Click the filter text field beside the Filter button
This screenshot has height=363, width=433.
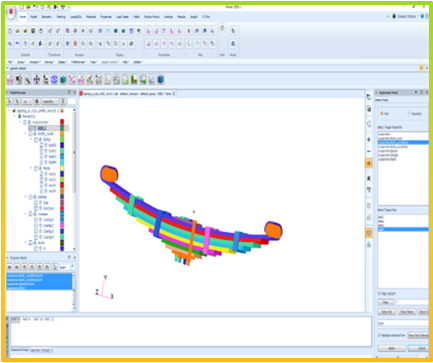pyautogui.click(x=412, y=302)
